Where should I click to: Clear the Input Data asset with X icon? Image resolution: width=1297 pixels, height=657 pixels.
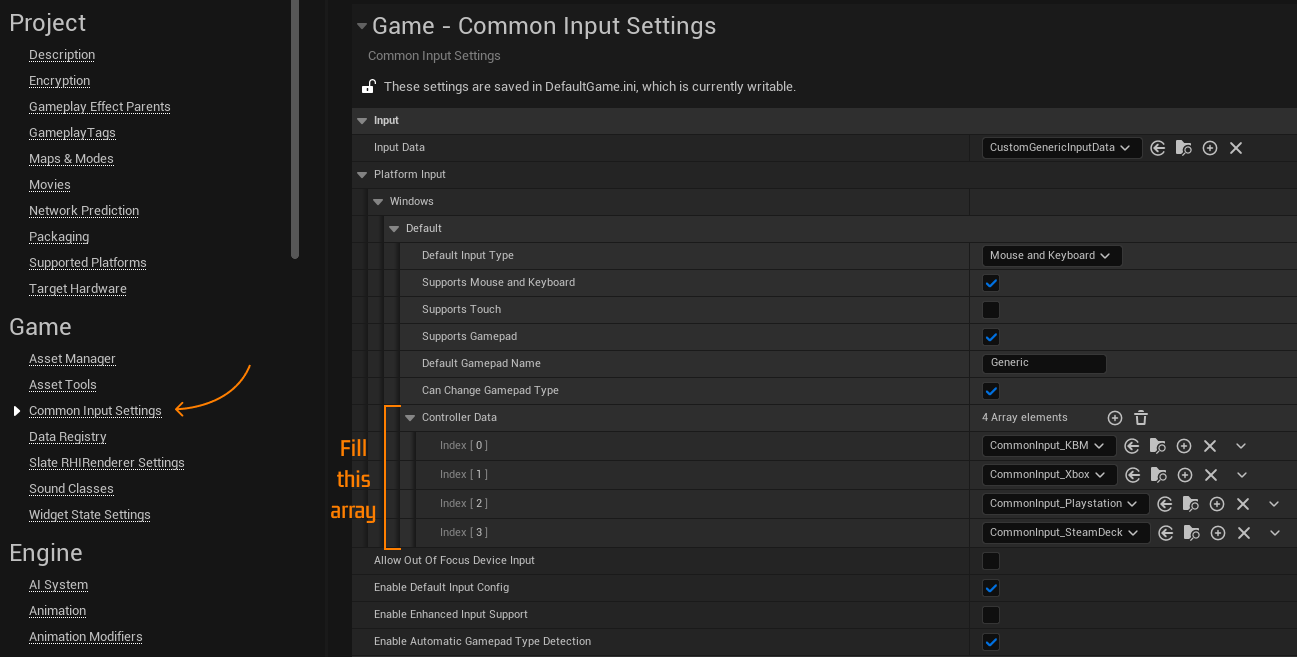click(x=1236, y=148)
